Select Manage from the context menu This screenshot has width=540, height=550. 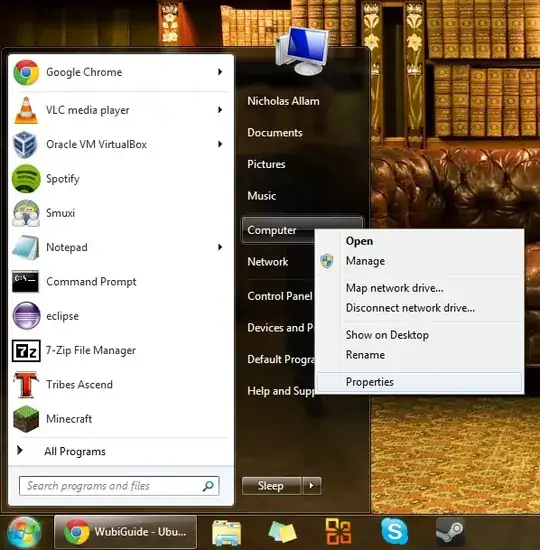419,261
